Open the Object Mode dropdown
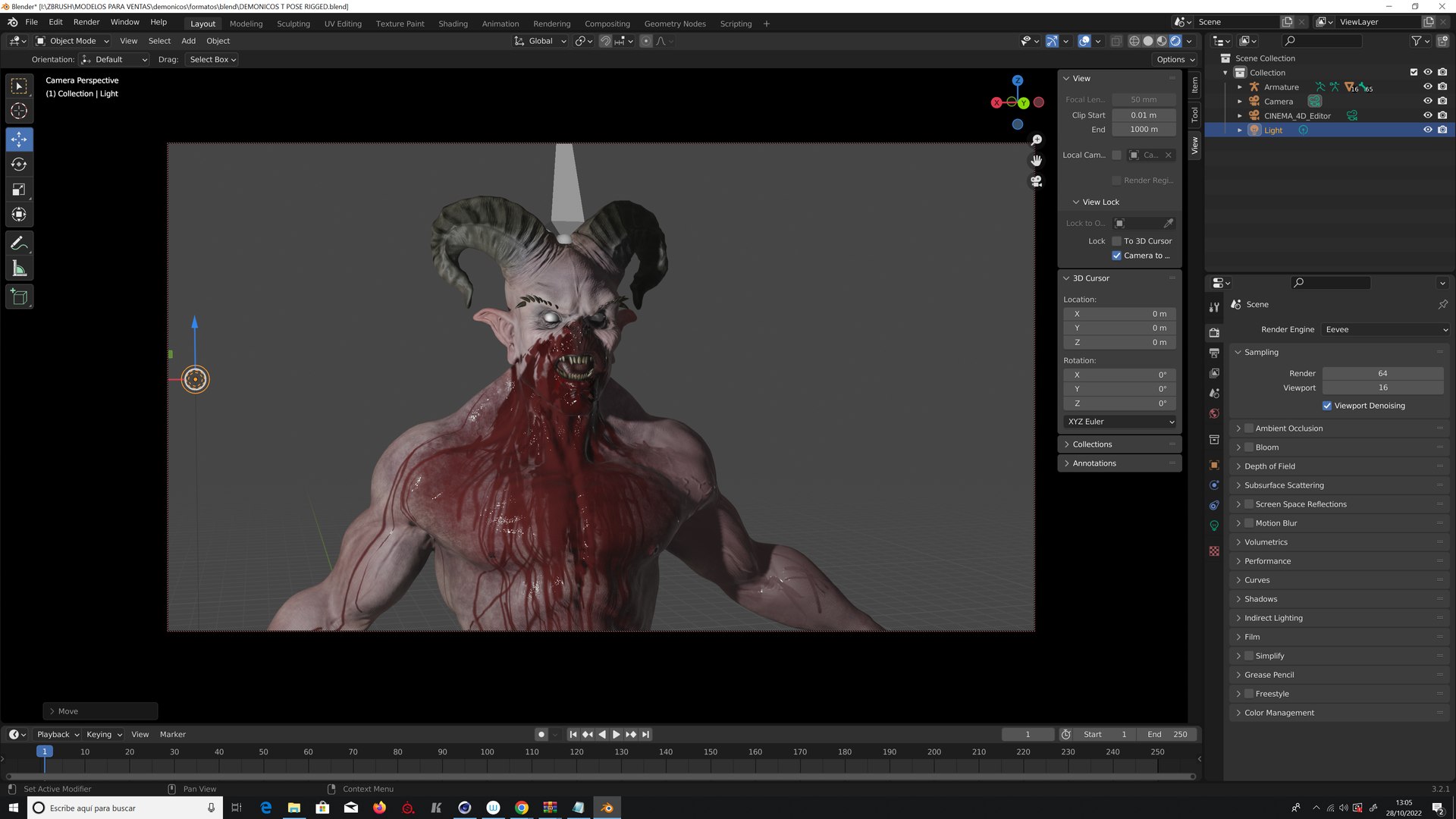 click(x=73, y=41)
